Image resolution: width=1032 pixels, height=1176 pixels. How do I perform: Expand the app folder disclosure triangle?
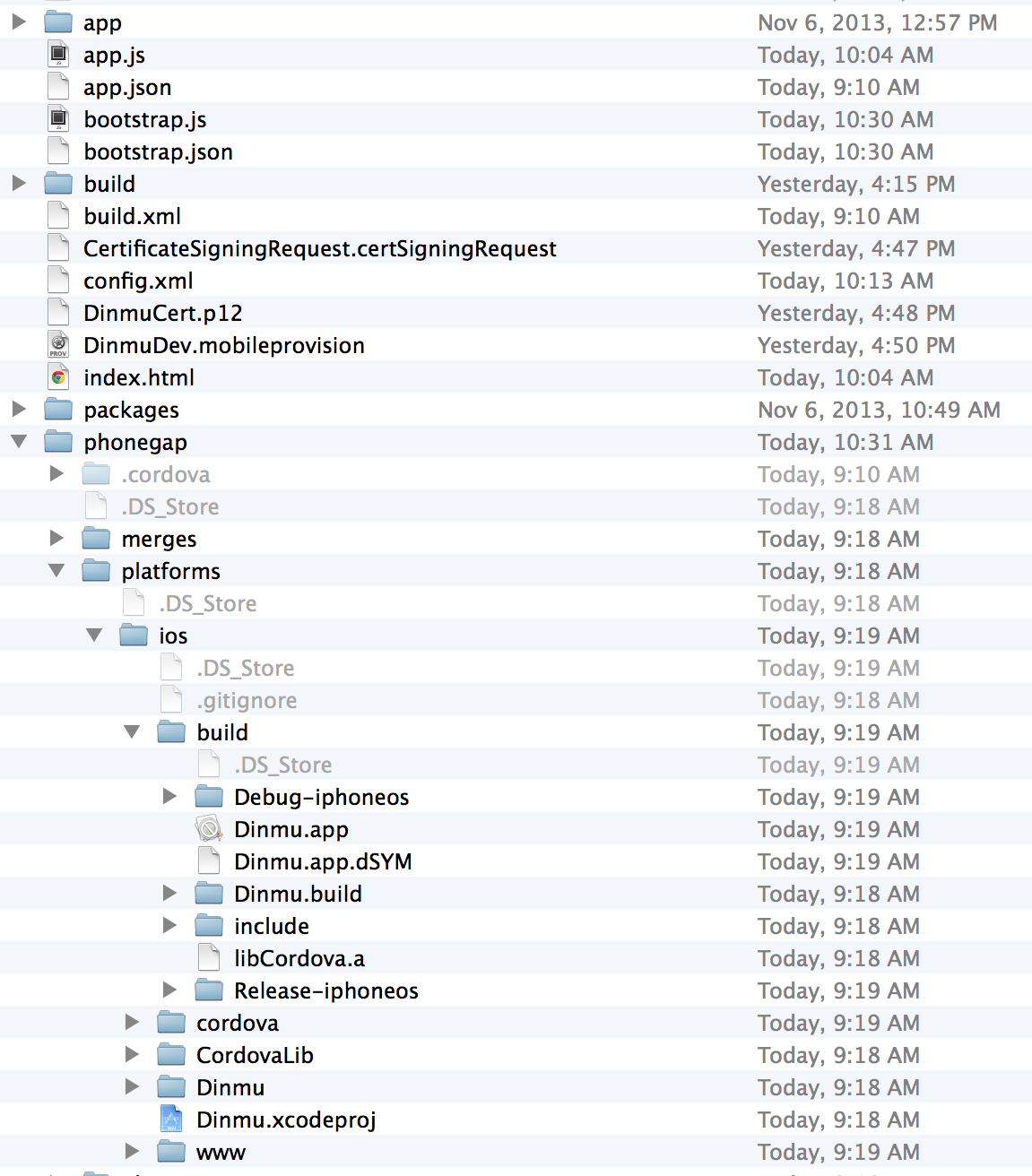tap(19, 22)
